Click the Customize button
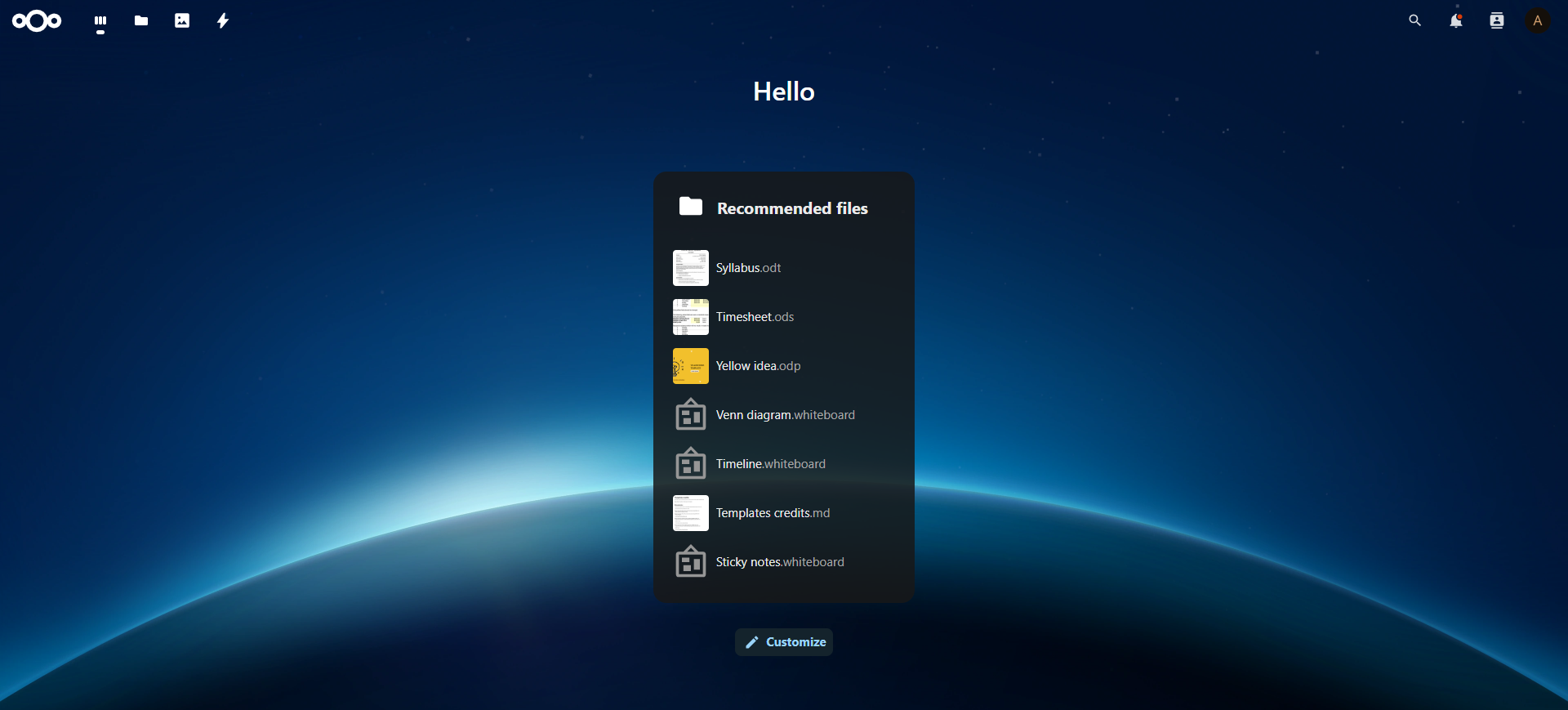Viewport: 1568px width, 710px height. [784, 642]
